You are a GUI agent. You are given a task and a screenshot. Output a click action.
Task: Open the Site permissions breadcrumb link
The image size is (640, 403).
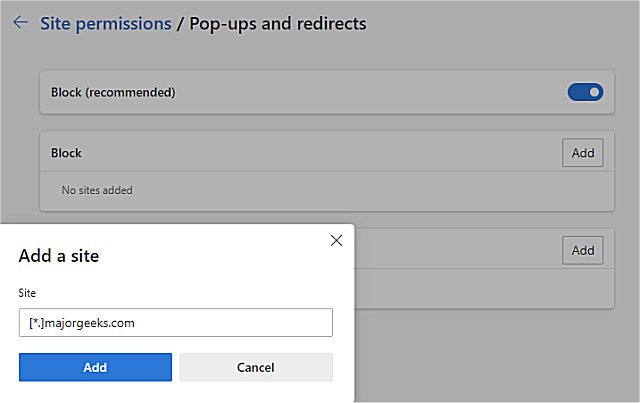[x=105, y=23]
